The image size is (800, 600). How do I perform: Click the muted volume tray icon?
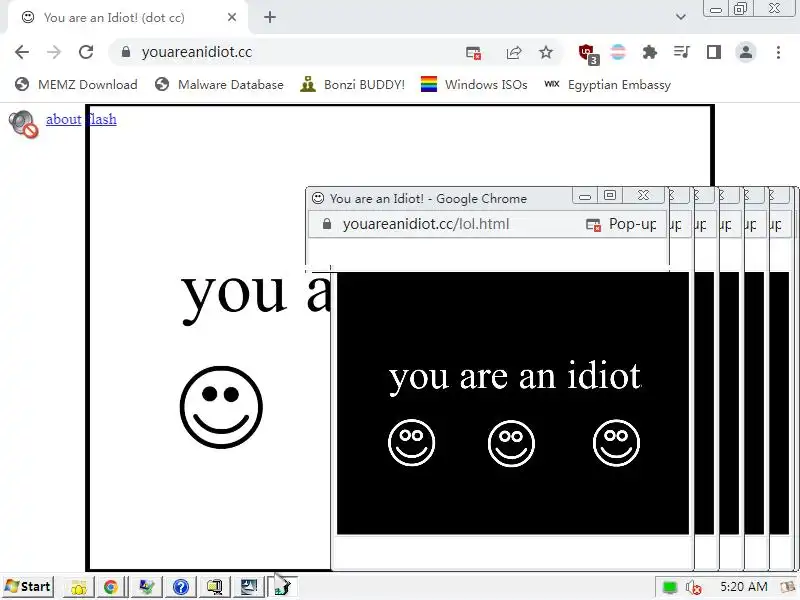694,588
